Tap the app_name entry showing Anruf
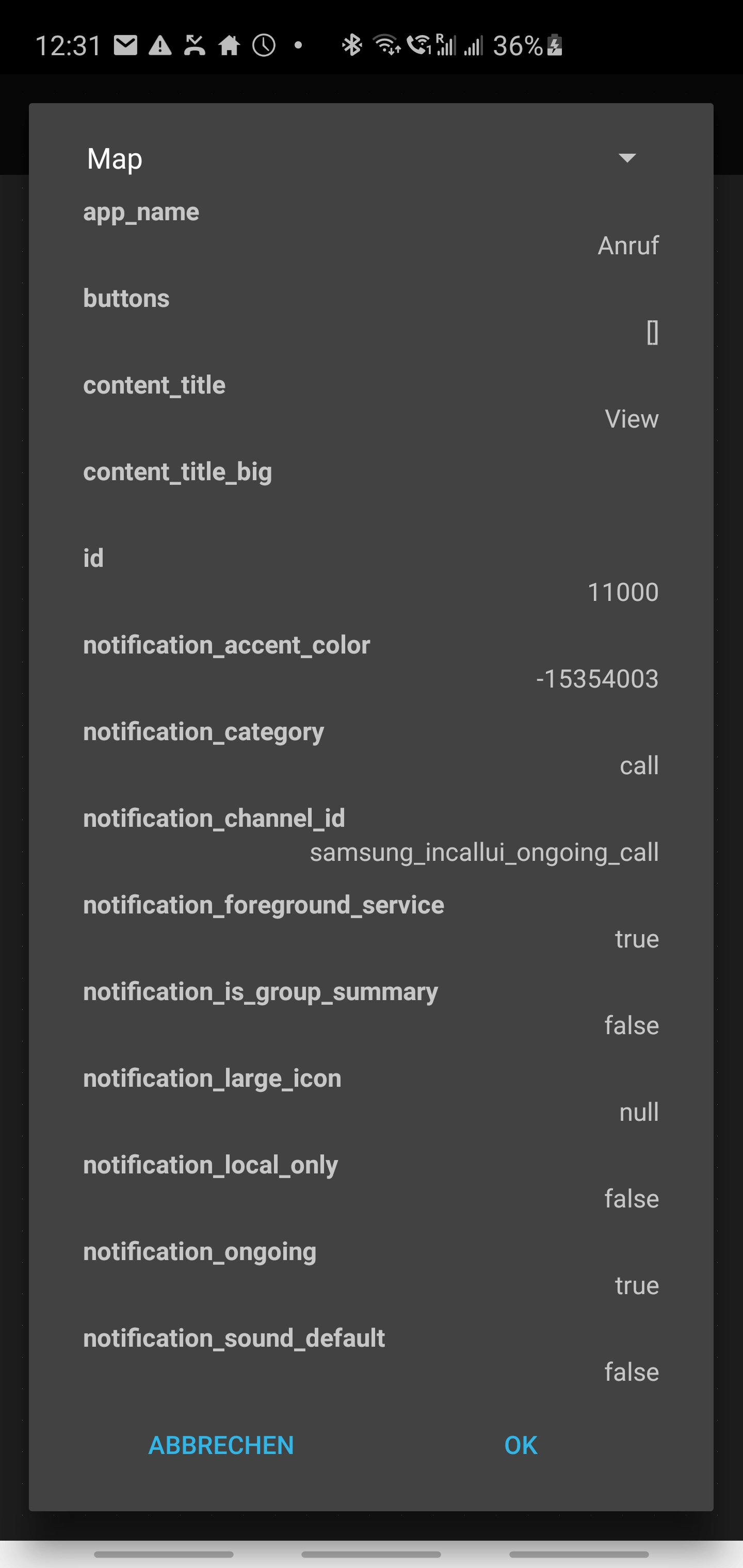This screenshot has width=743, height=1568. pos(372,228)
